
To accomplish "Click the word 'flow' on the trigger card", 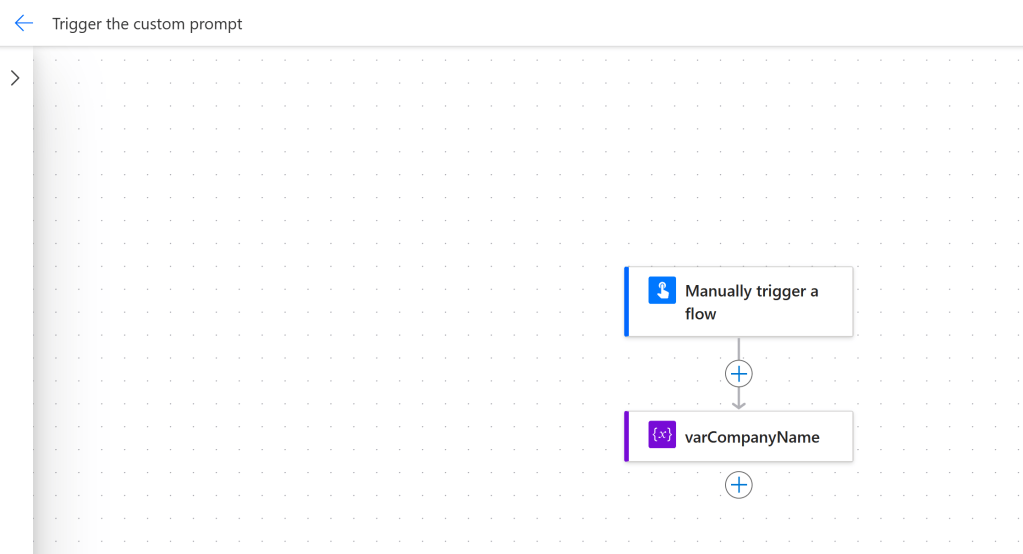I will [700, 314].
